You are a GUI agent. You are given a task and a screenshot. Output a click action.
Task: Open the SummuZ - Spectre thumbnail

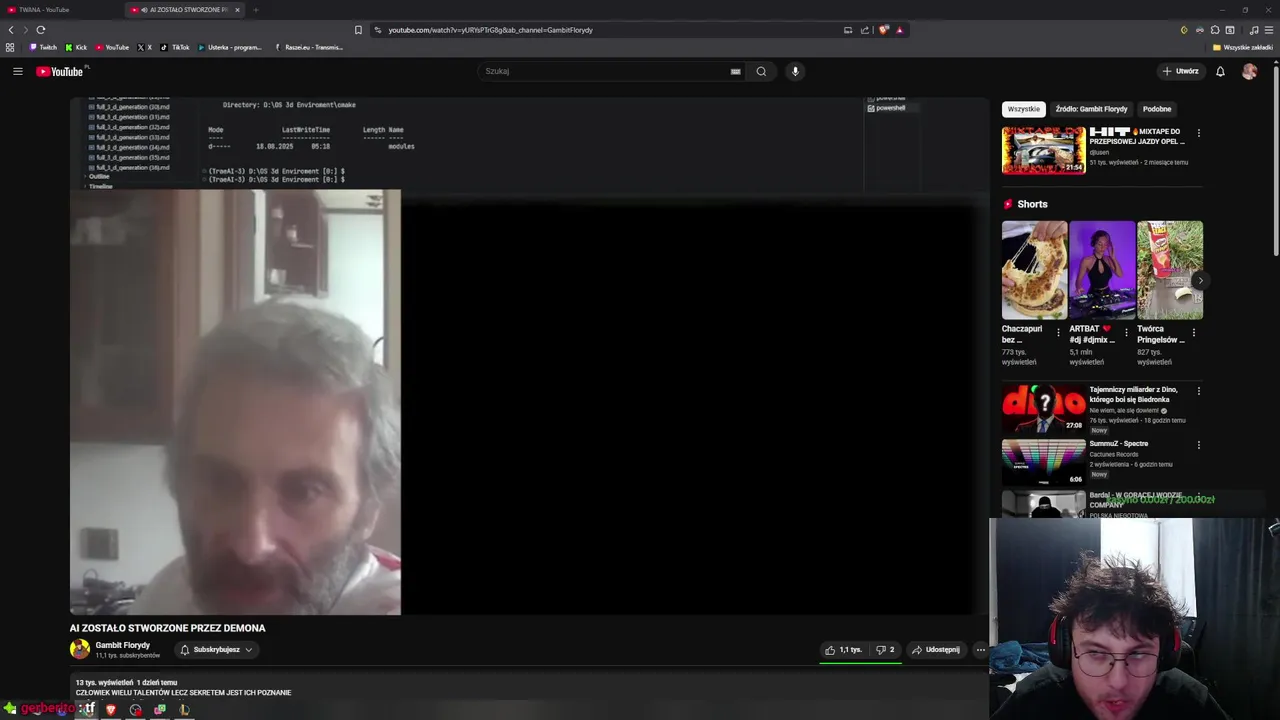pyautogui.click(x=1044, y=463)
